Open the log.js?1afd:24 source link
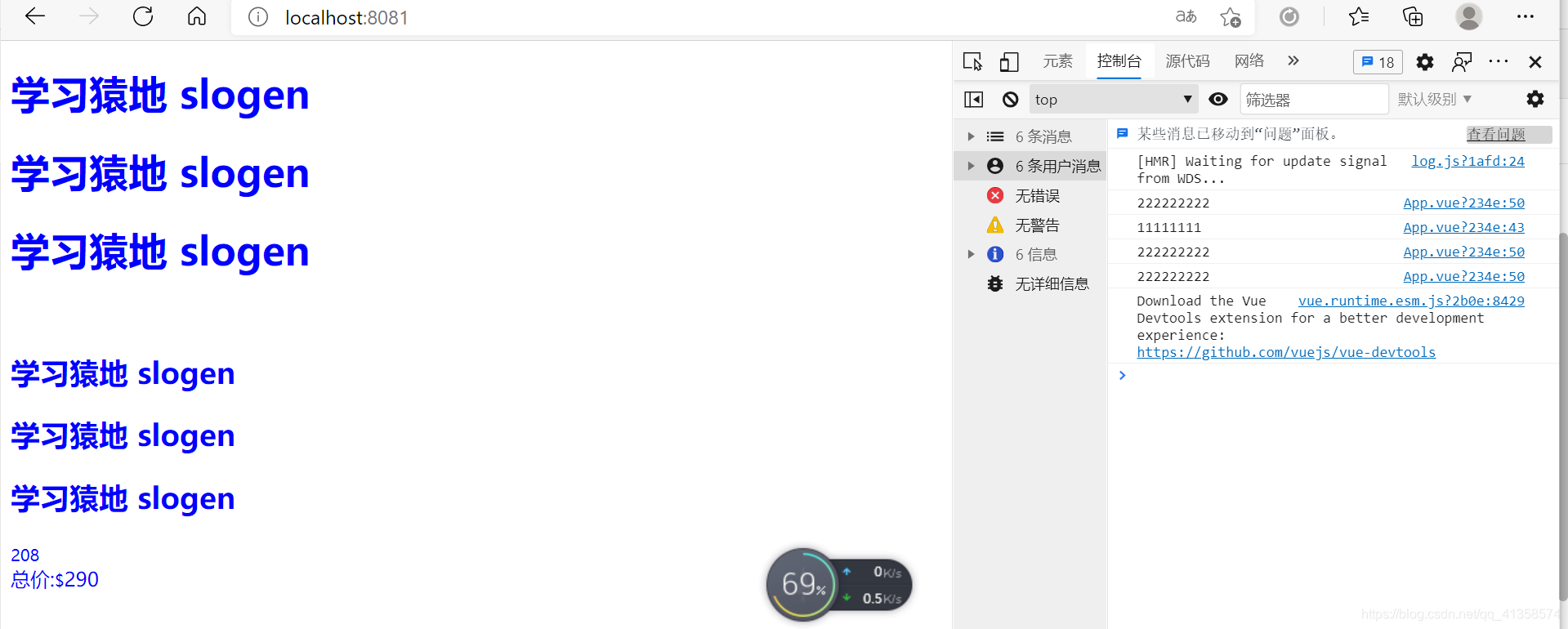This screenshot has height=629, width=1568. pos(1467,161)
